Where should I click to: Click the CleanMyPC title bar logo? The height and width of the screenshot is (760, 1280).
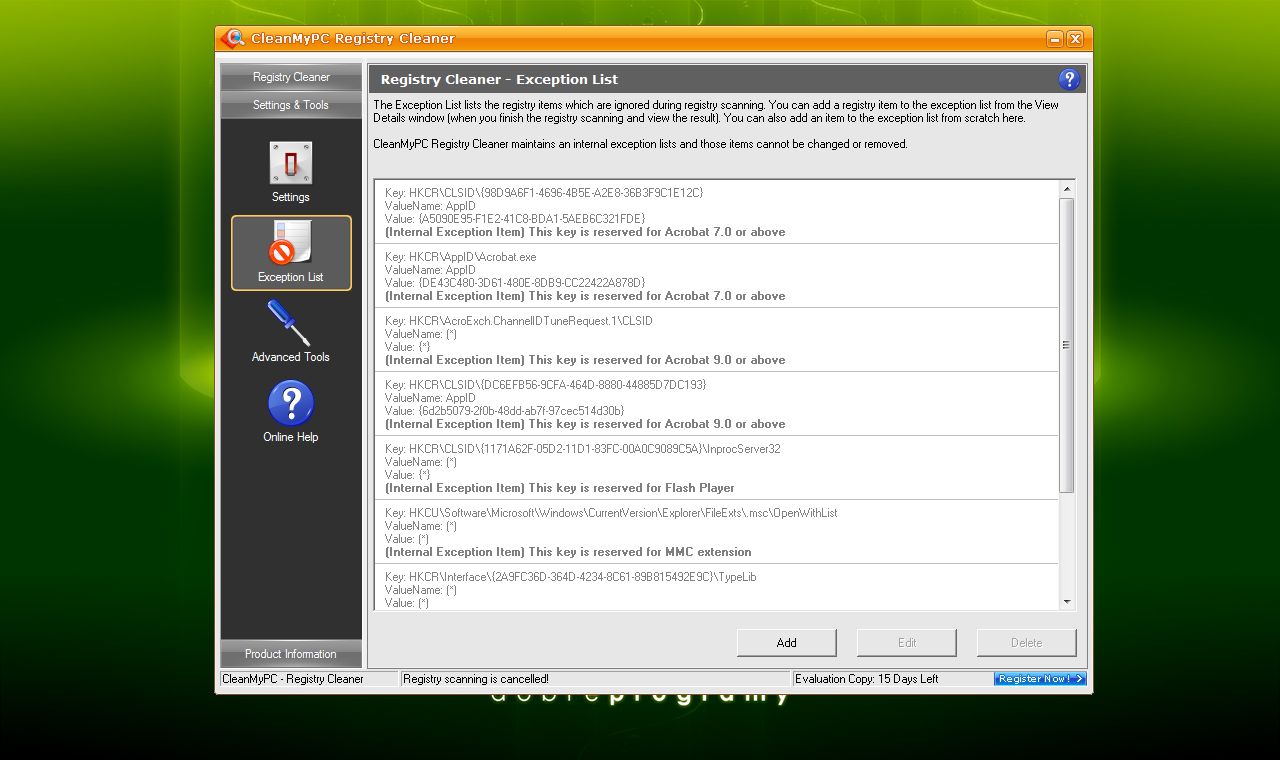(232, 39)
